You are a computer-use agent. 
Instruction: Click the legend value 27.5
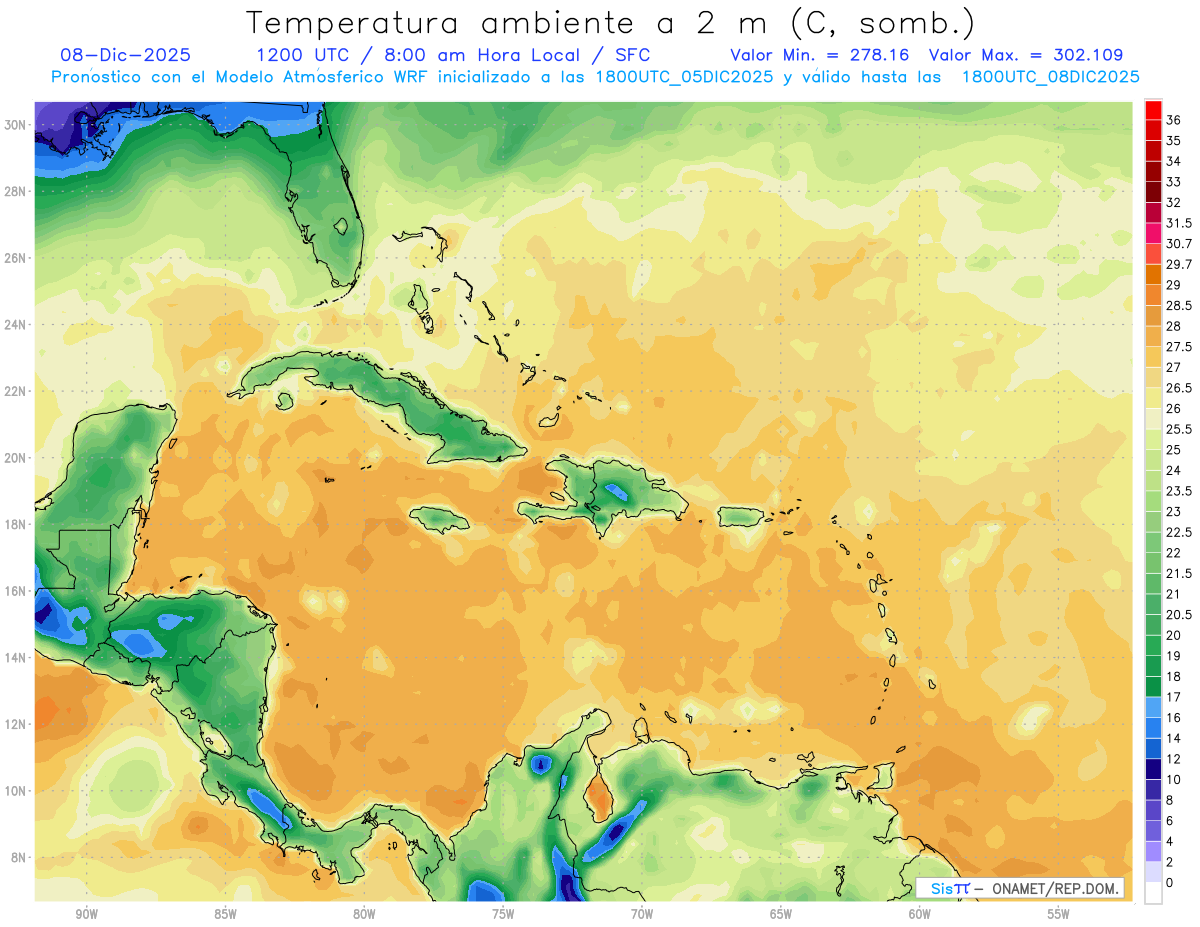(x=1179, y=347)
